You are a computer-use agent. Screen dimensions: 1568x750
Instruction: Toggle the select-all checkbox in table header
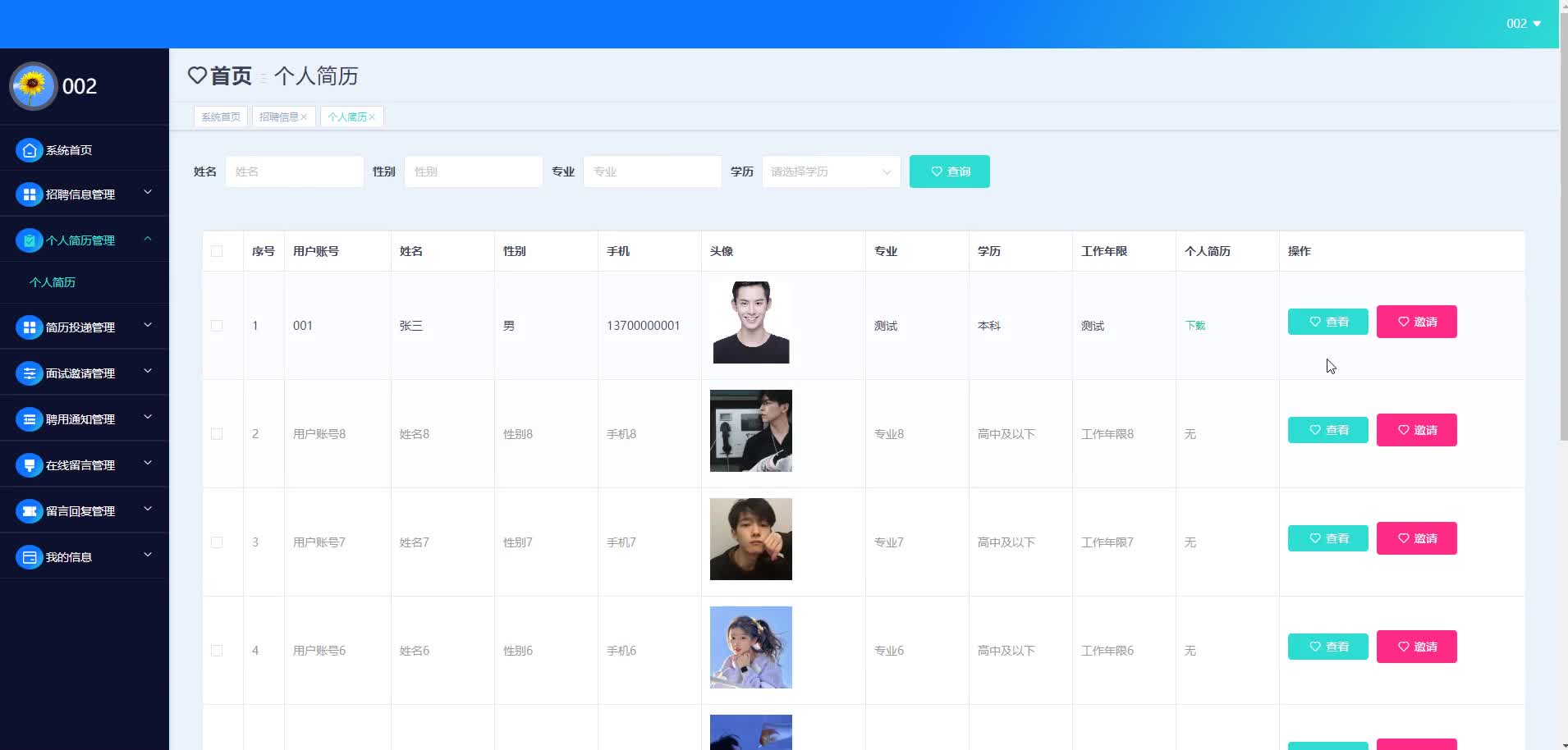(x=217, y=251)
